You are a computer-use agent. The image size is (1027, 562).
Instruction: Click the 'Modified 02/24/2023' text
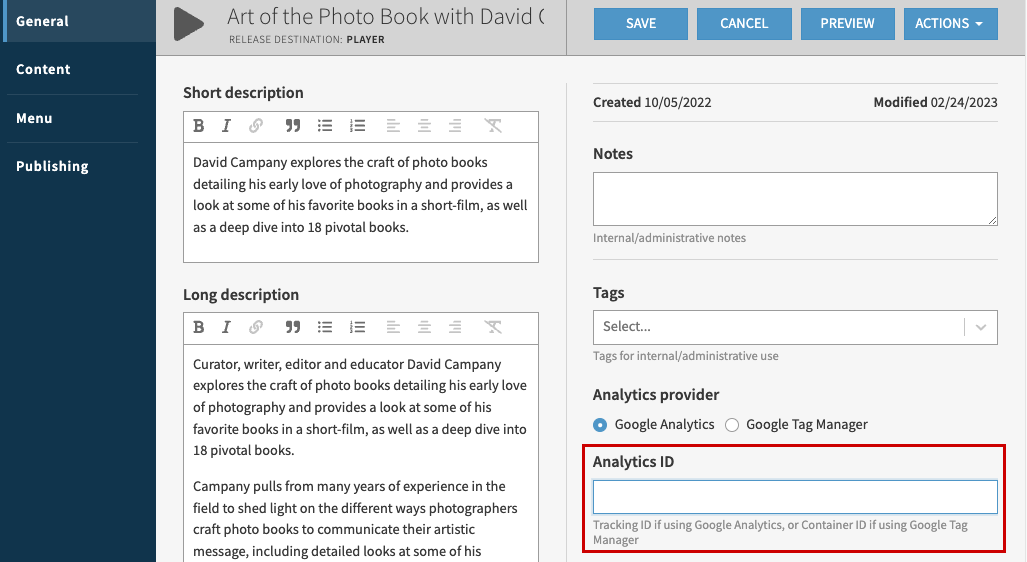click(x=935, y=102)
